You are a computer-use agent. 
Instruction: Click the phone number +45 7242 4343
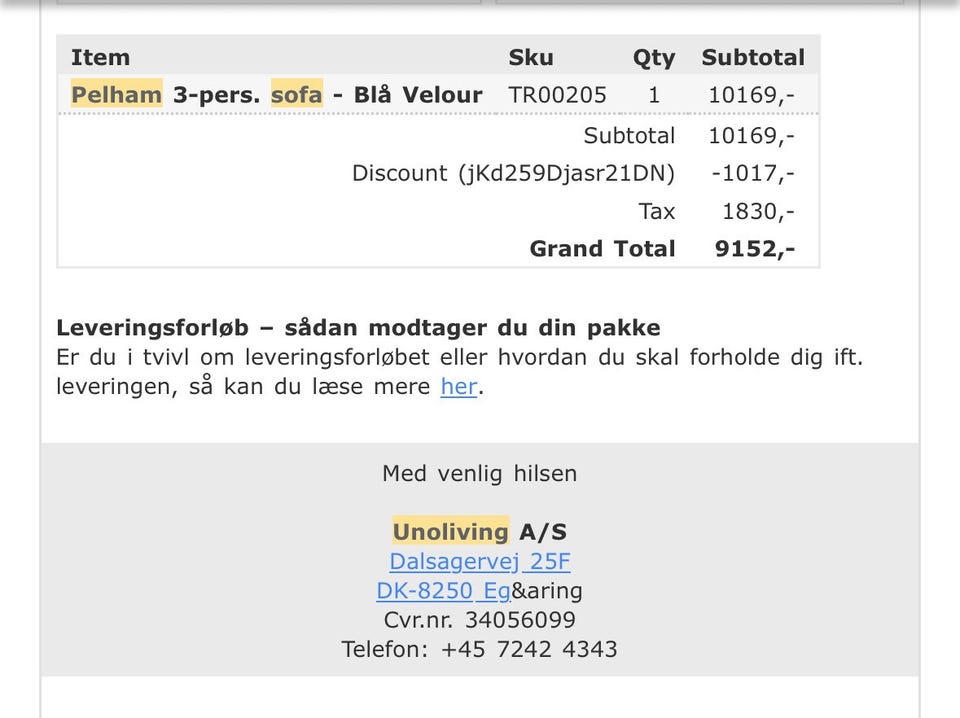tap(529, 649)
